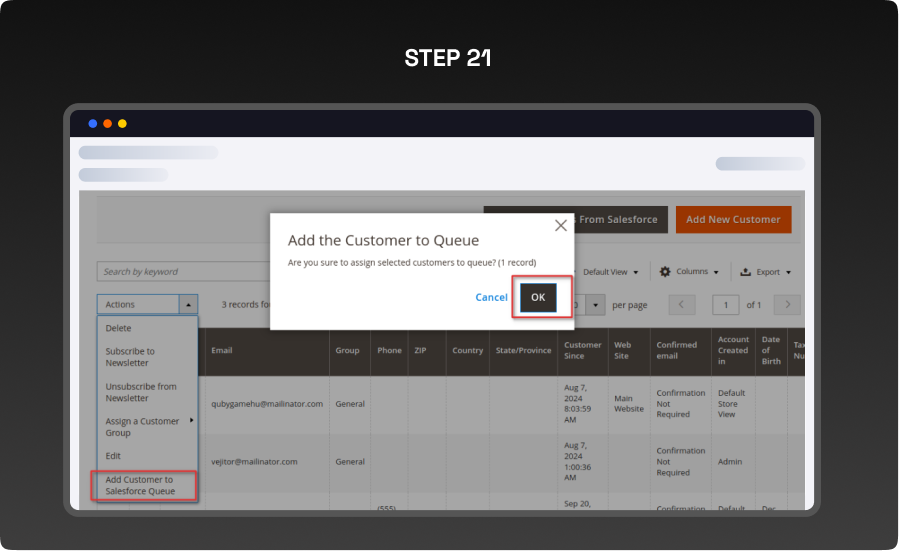
Task: Select Edit from the Actions menu
Action: [x=114, y=456]
